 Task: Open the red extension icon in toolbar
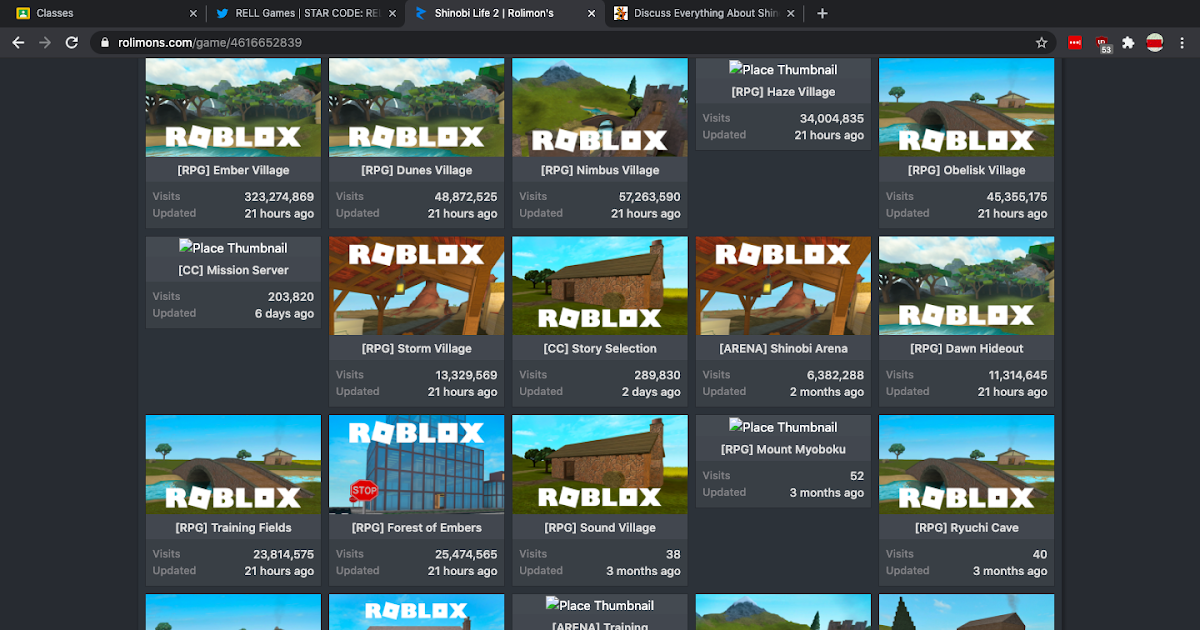point(1075,43)
